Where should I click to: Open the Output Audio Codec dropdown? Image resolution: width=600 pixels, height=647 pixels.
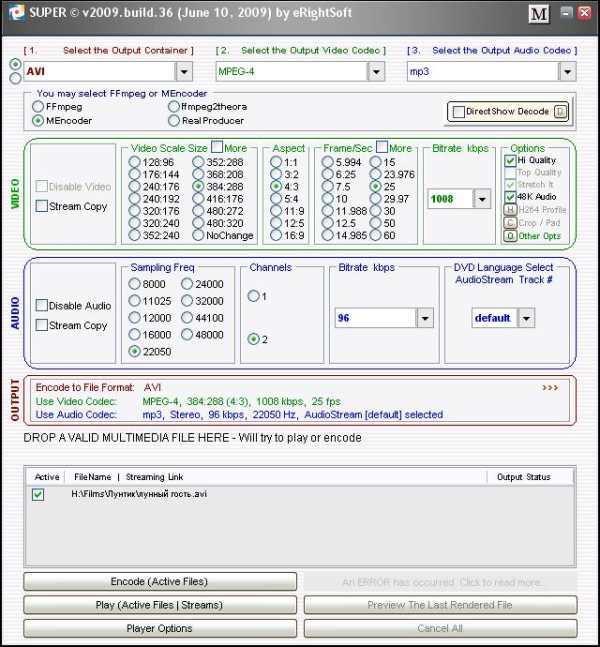pyautogui.click(x=567, y=72)
